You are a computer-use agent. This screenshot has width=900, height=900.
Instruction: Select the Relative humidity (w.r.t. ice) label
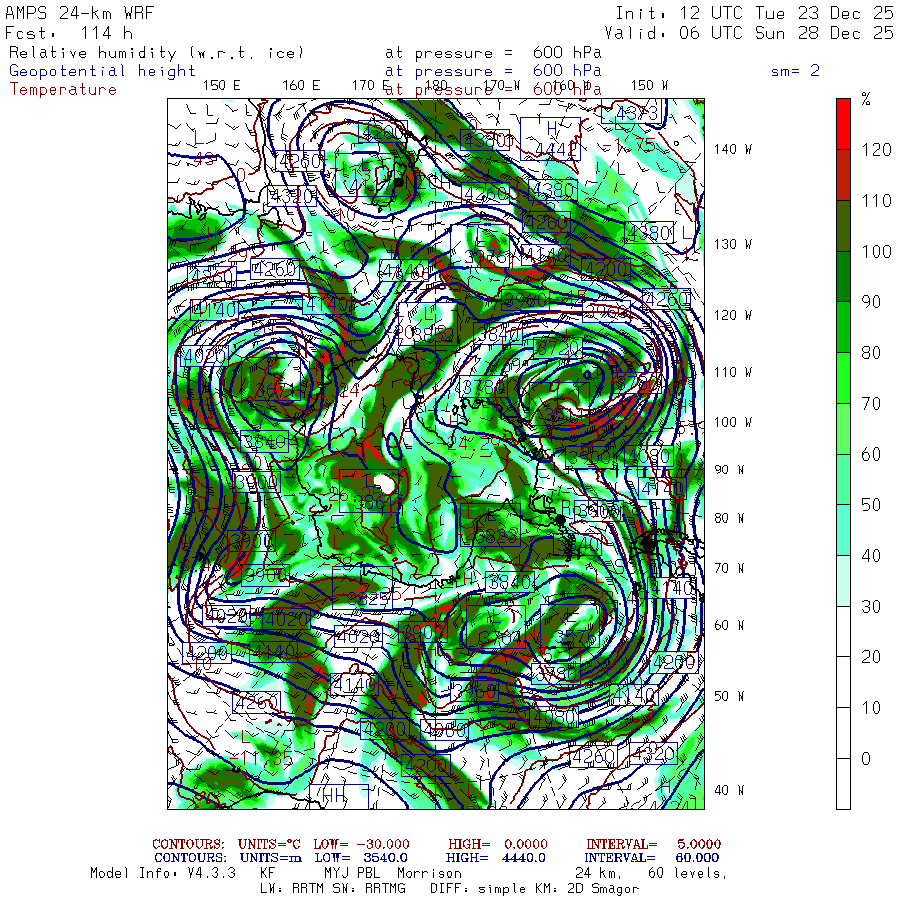pos(156,52)
